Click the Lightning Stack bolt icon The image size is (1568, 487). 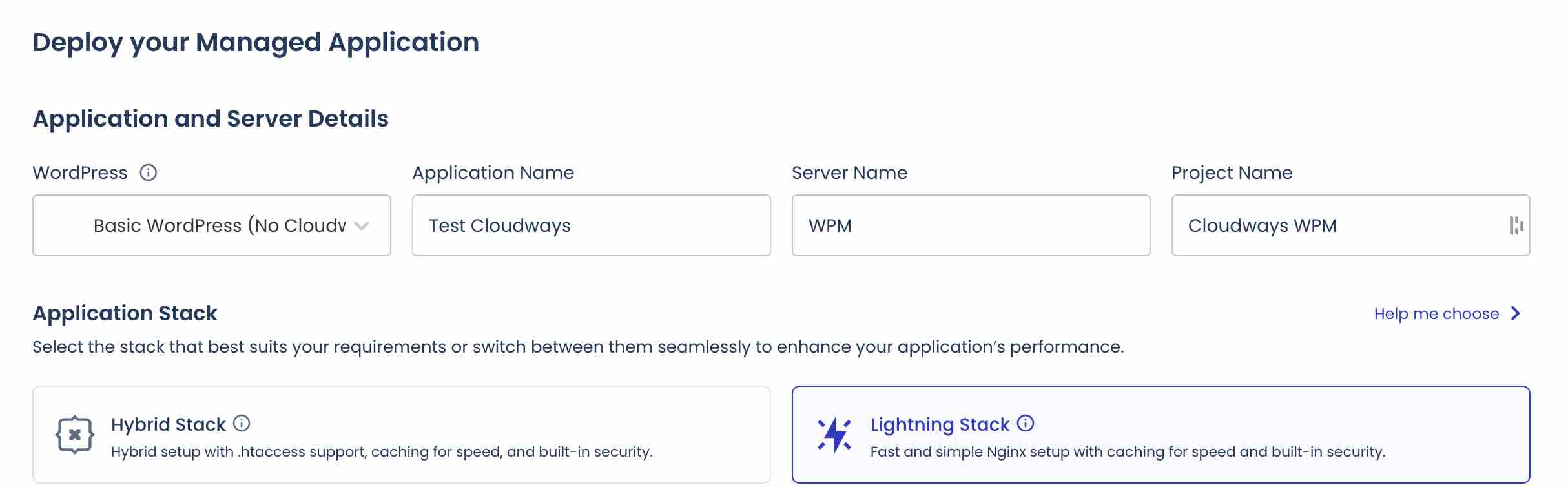pyautogui.click(x=834, y=434)
